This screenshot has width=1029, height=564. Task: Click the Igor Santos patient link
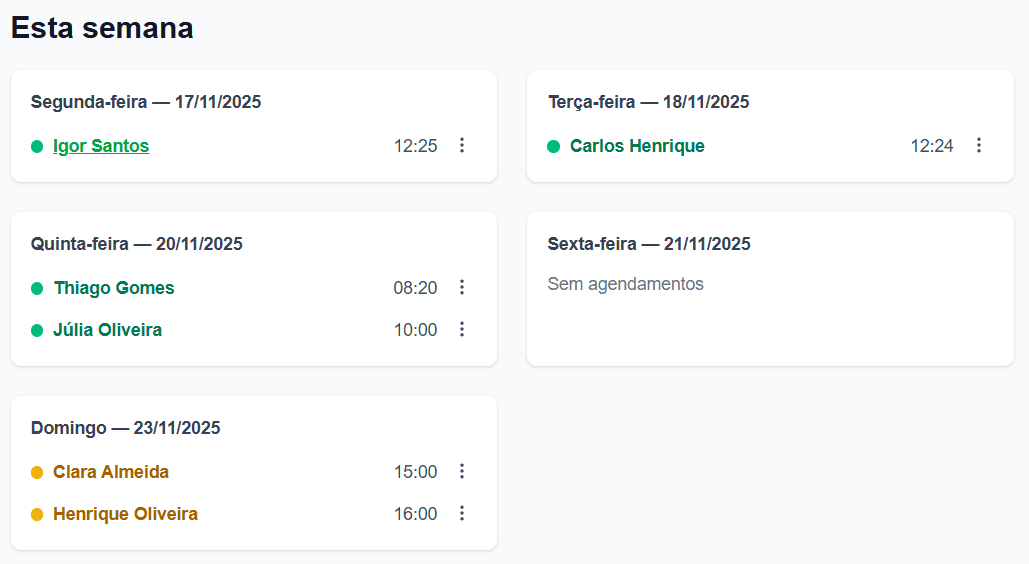[x=101, y=146]
